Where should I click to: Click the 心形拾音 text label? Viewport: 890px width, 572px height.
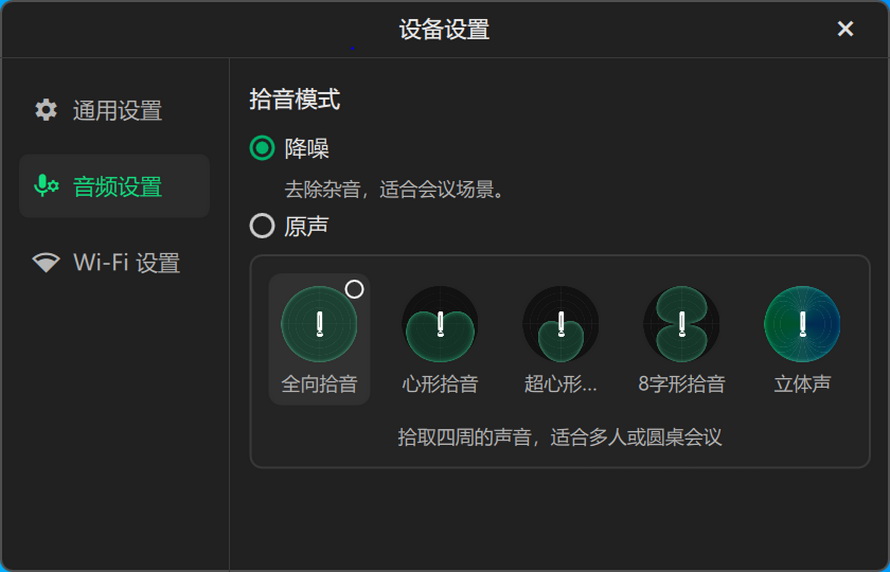pos(440,384)
